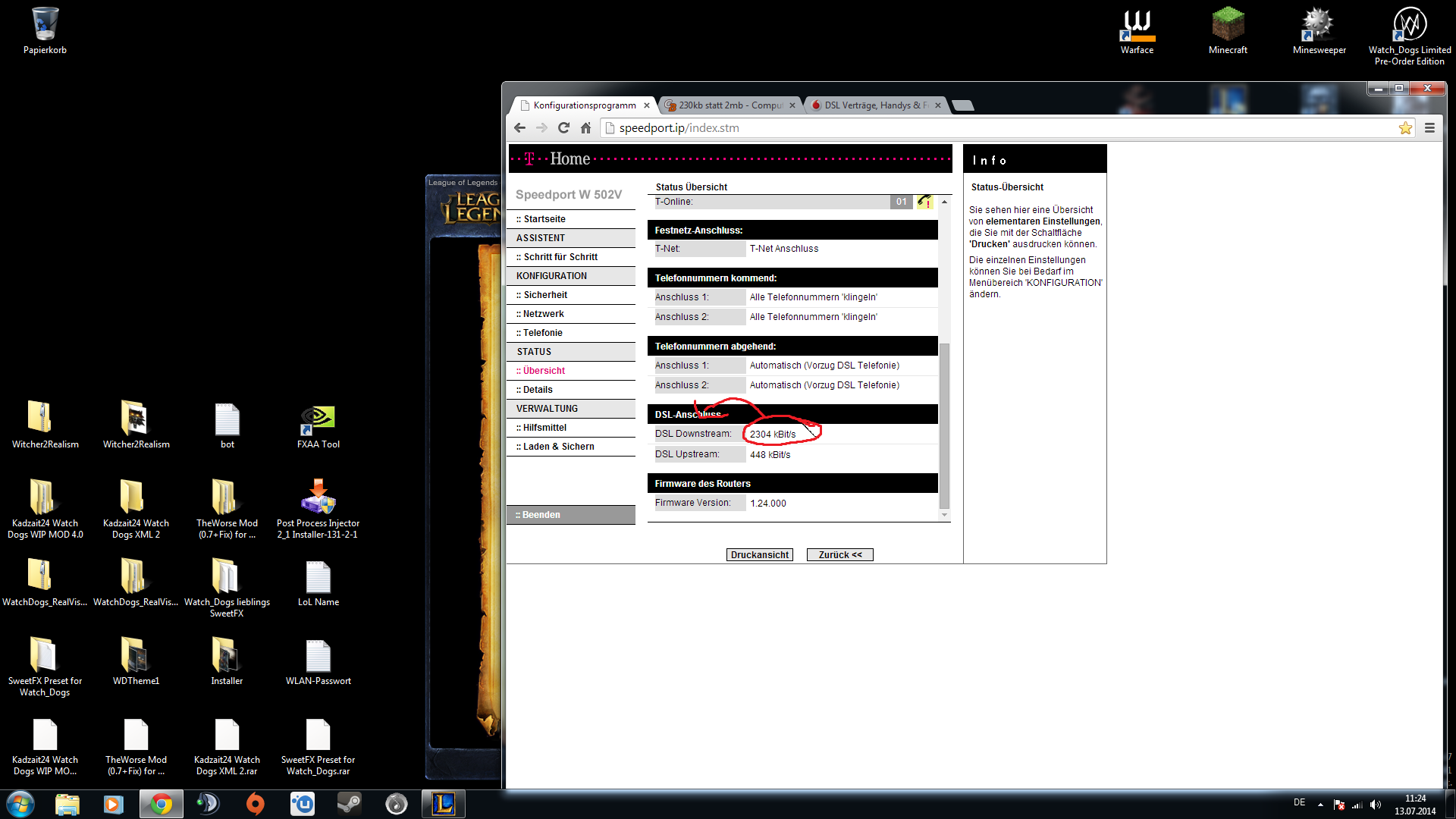Open the Windows Start menu orb

[x=20, y=804]
